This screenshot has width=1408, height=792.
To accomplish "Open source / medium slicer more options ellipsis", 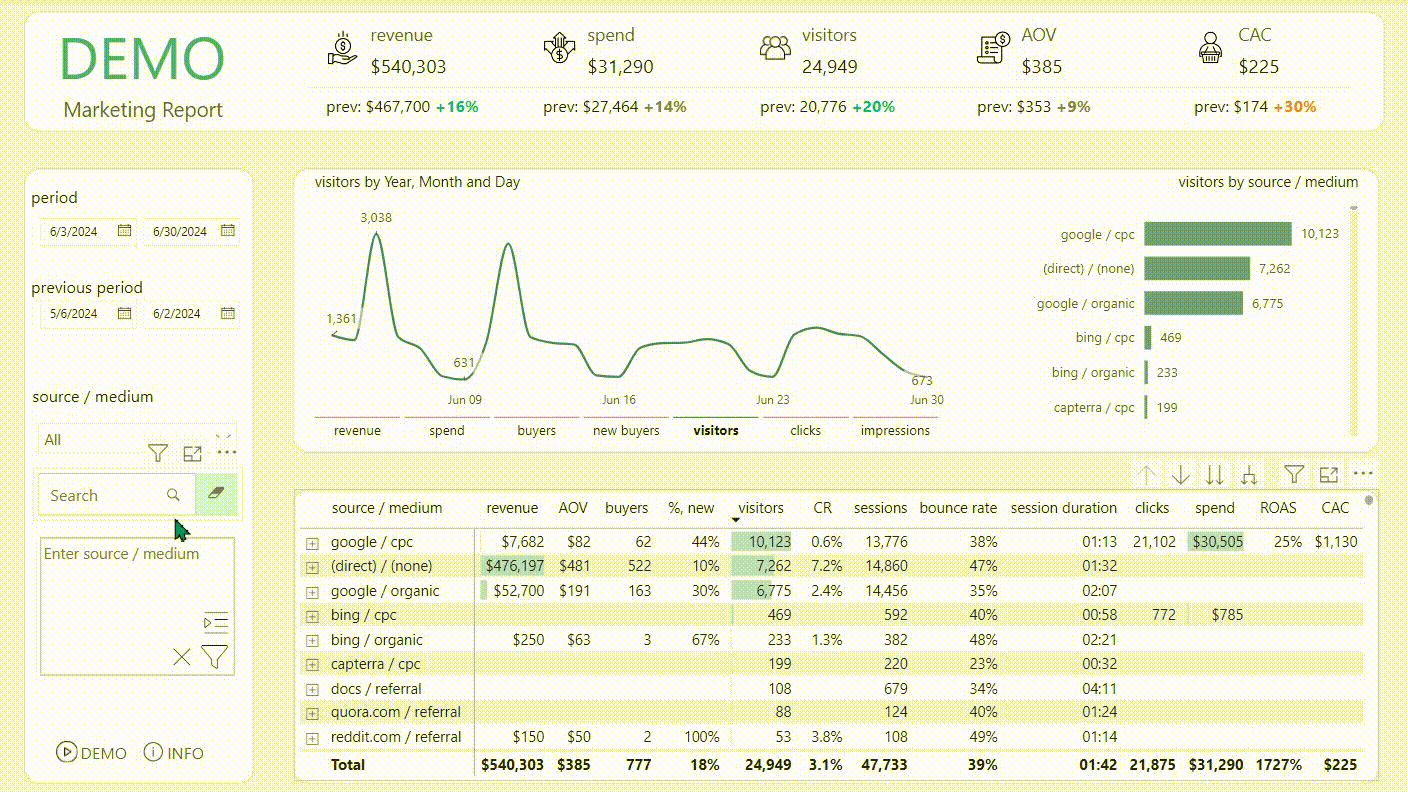I will pos(227,453).
